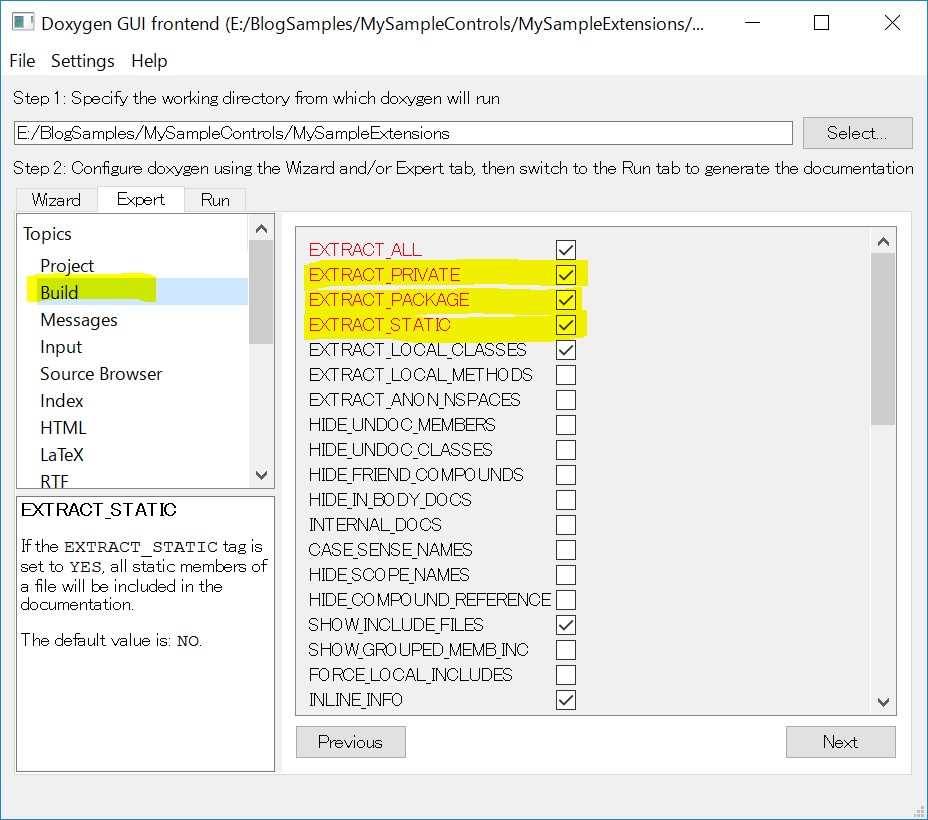Click the Topics header in tree
Image resolution: width=928 pixels, height=820 pixels.
(x=47, y=234)
